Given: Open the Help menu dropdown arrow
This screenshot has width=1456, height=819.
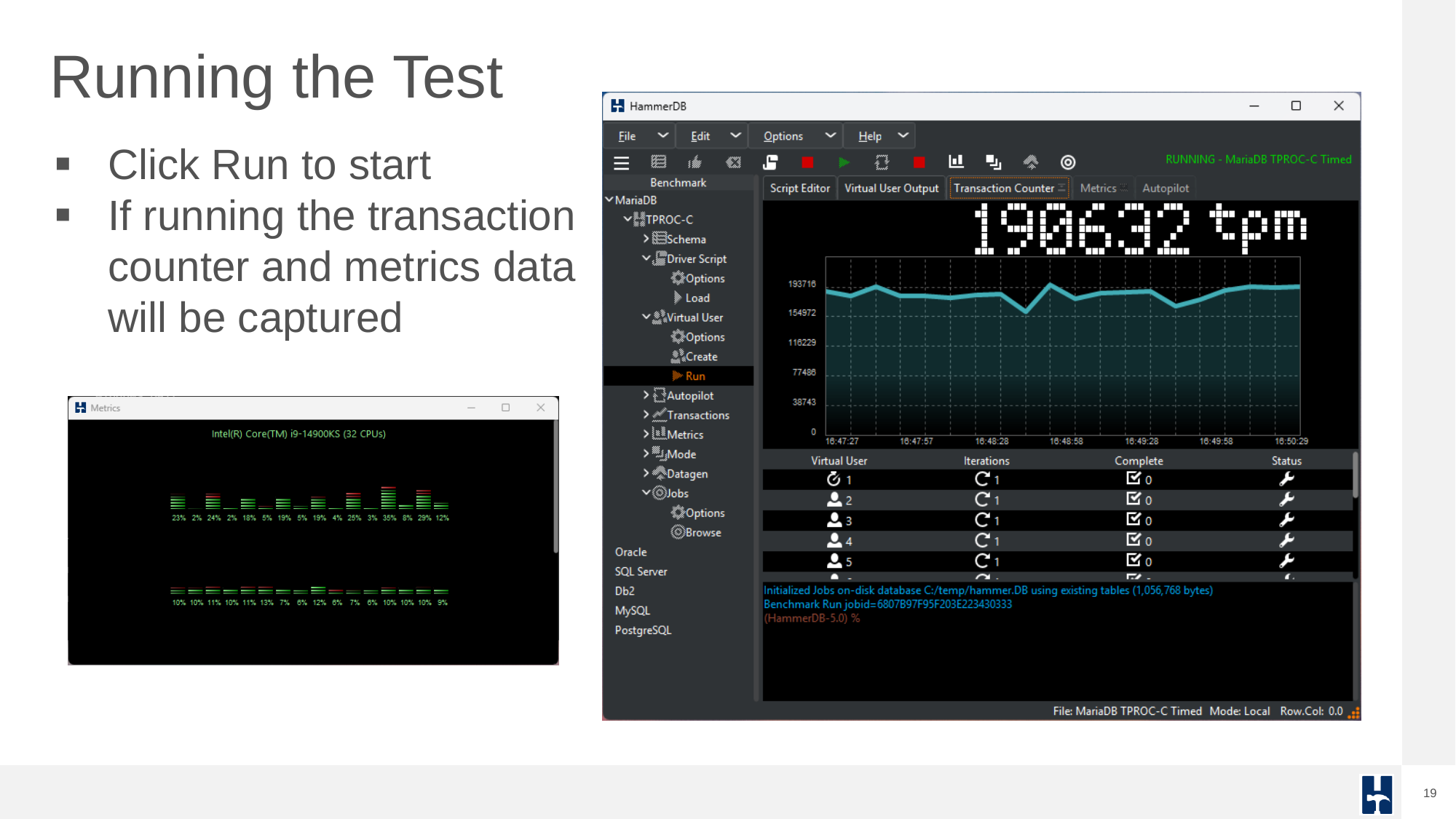Looking at the screenshot, I should coord(903,135).
